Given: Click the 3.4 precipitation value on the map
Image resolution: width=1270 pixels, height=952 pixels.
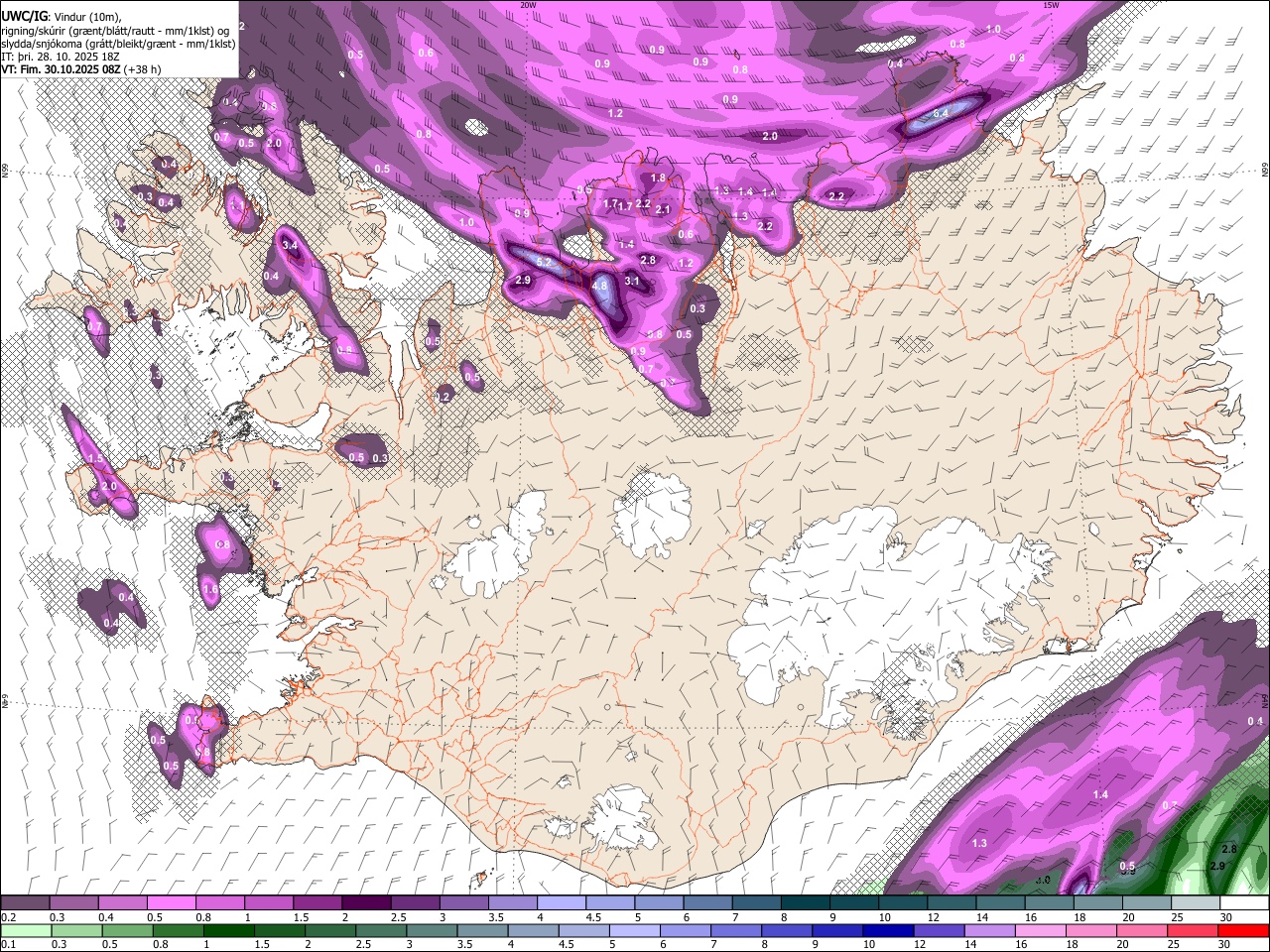Looking at the screenshot, I should 290,244.
